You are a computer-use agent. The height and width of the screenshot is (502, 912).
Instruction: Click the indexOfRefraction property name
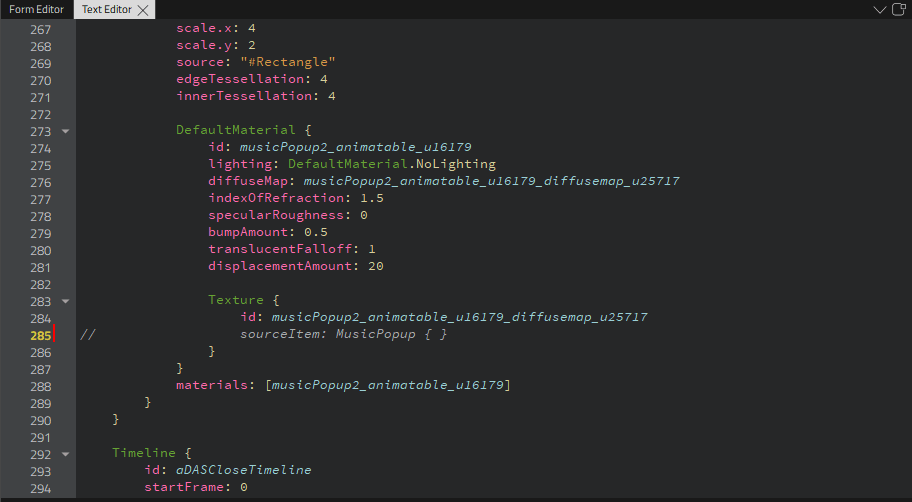(x=267, y=198)
